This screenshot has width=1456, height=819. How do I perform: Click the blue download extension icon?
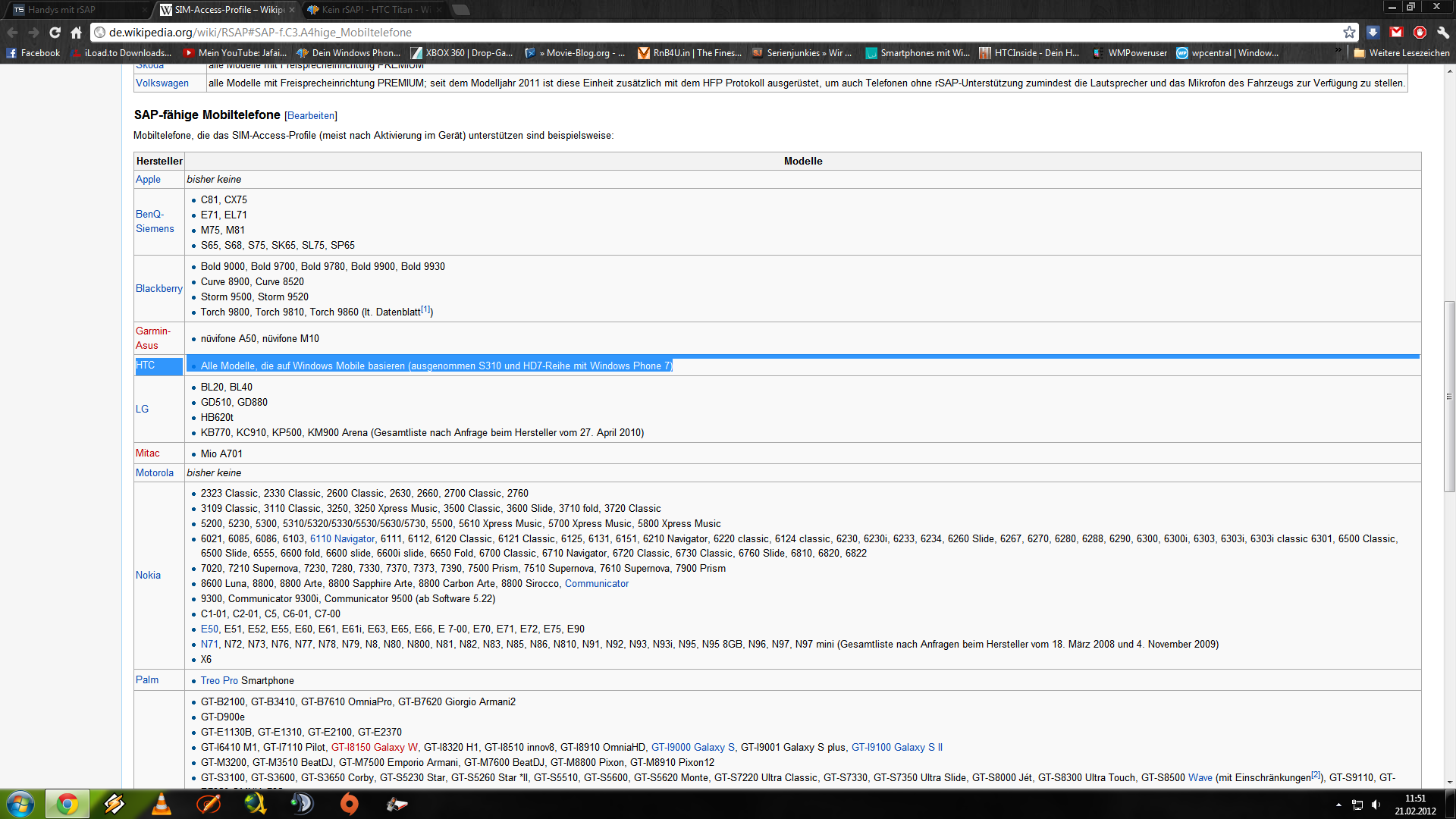click(1373, 33)
